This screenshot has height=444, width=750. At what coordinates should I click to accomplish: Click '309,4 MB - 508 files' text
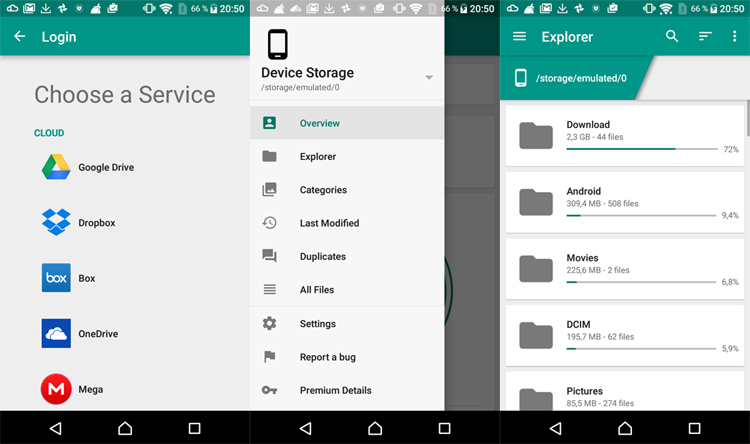[602, 203]
